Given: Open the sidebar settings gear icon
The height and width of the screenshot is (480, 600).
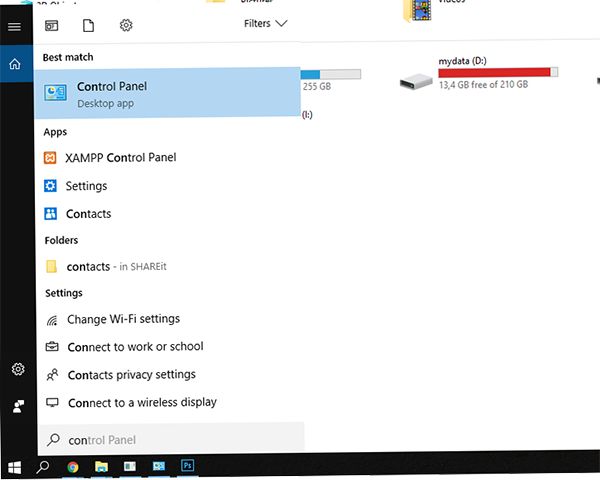Looking at the screenshot, I should click(17, 370).
